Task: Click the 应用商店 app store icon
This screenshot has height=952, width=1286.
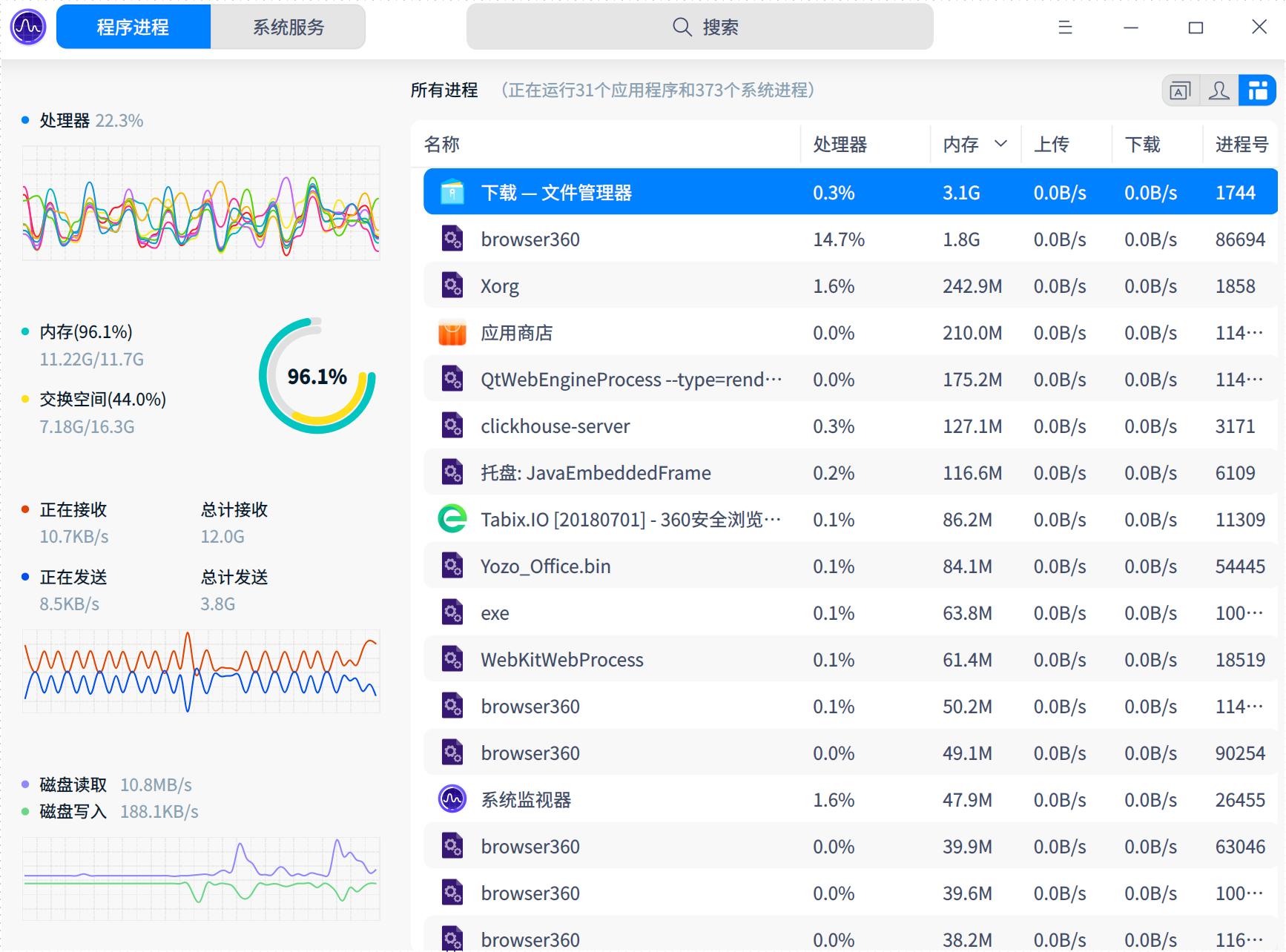Action: pos(452,333)
